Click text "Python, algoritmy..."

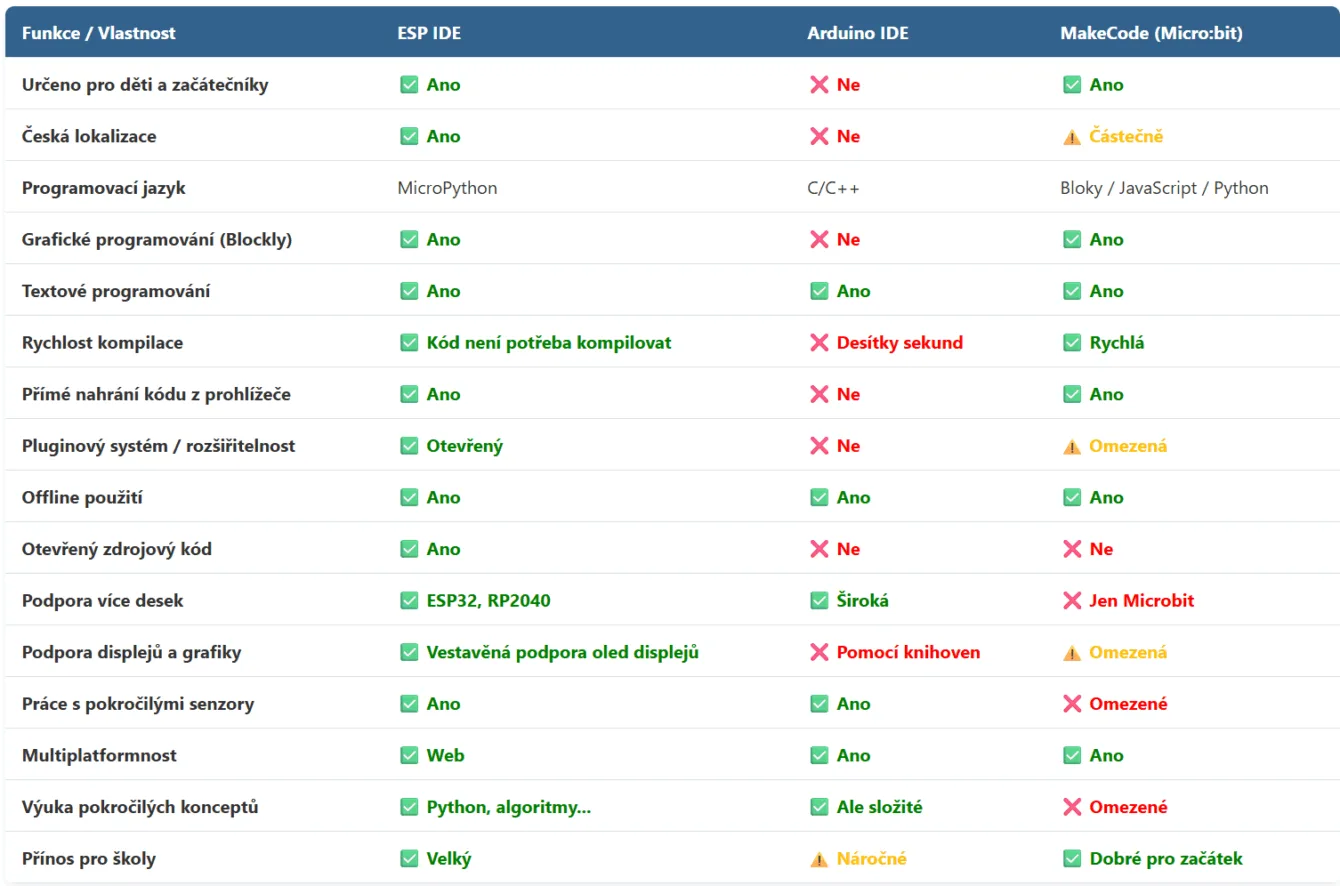[x=509, y=807]
